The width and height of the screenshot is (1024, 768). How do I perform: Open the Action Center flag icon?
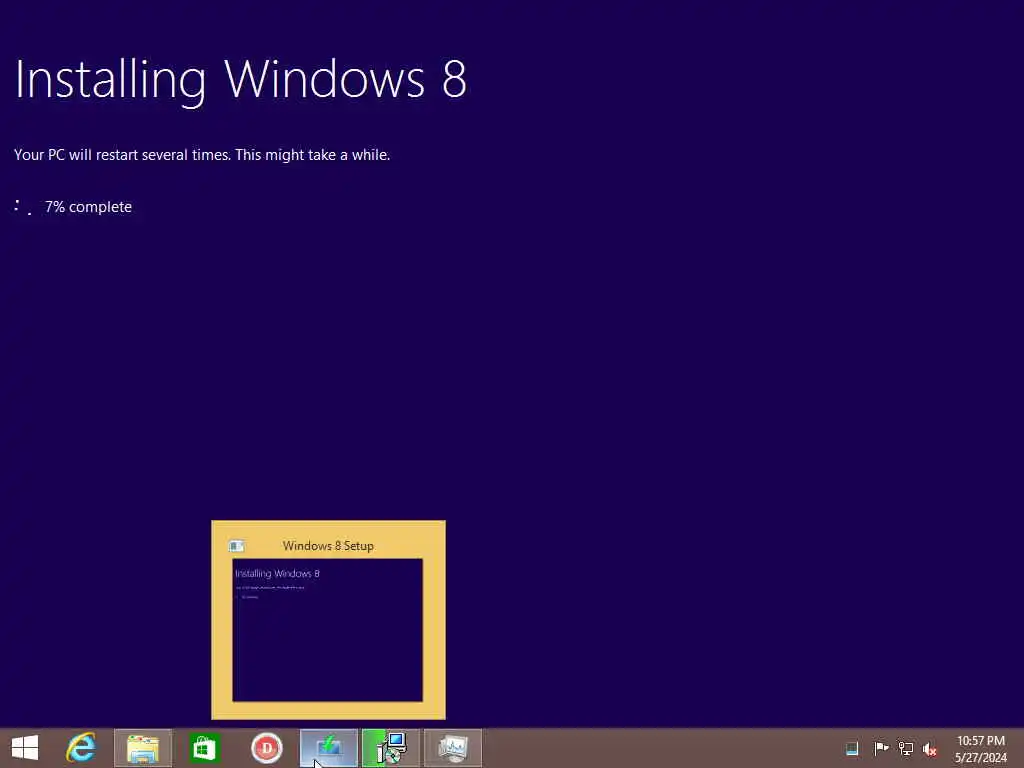click(x=881, y=748)
